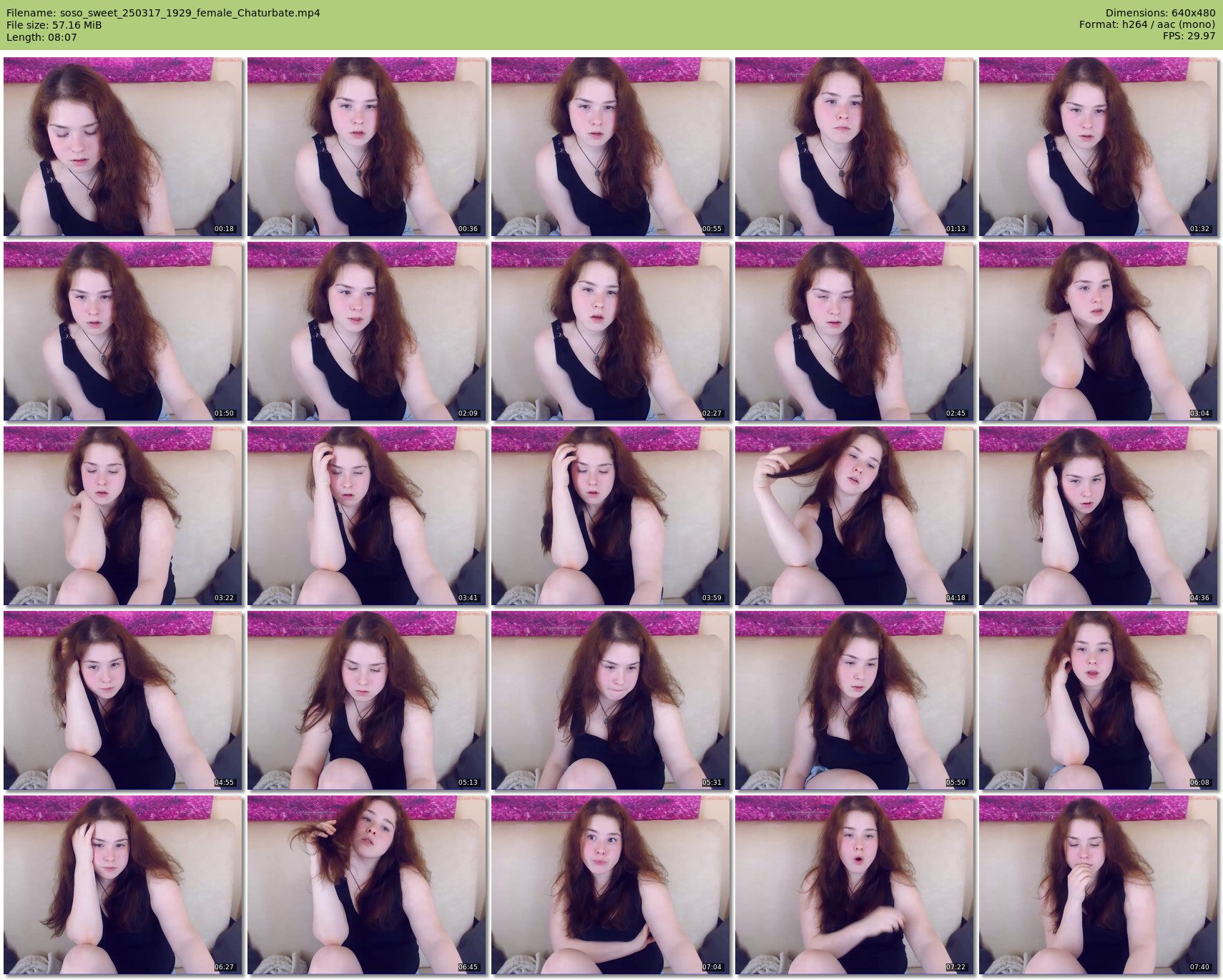Click the thumbnail timestamped 03:04

[x=1098, y=331]
